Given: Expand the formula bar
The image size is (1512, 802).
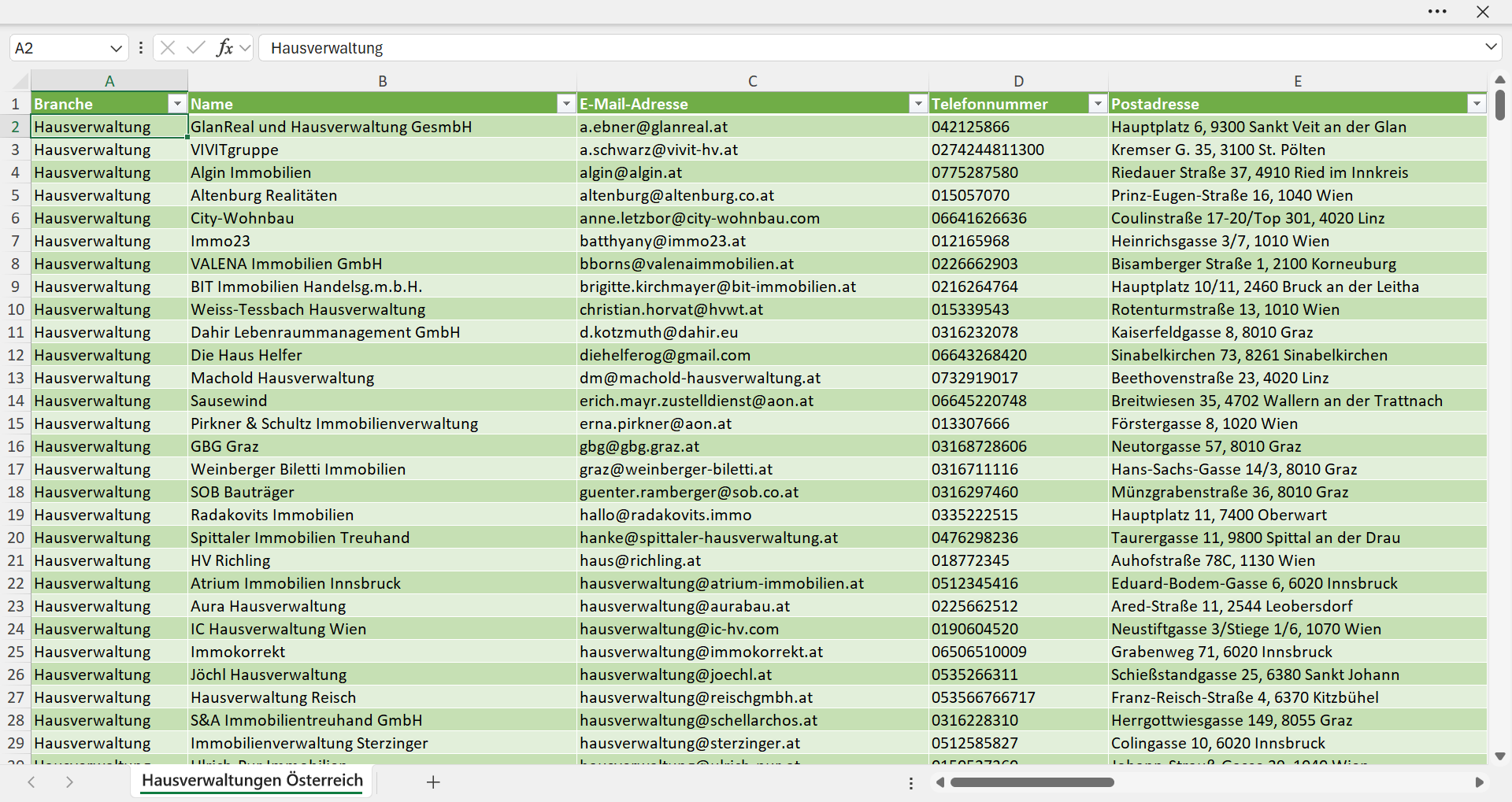Looking at the screenshot, I should [1491, 47].
